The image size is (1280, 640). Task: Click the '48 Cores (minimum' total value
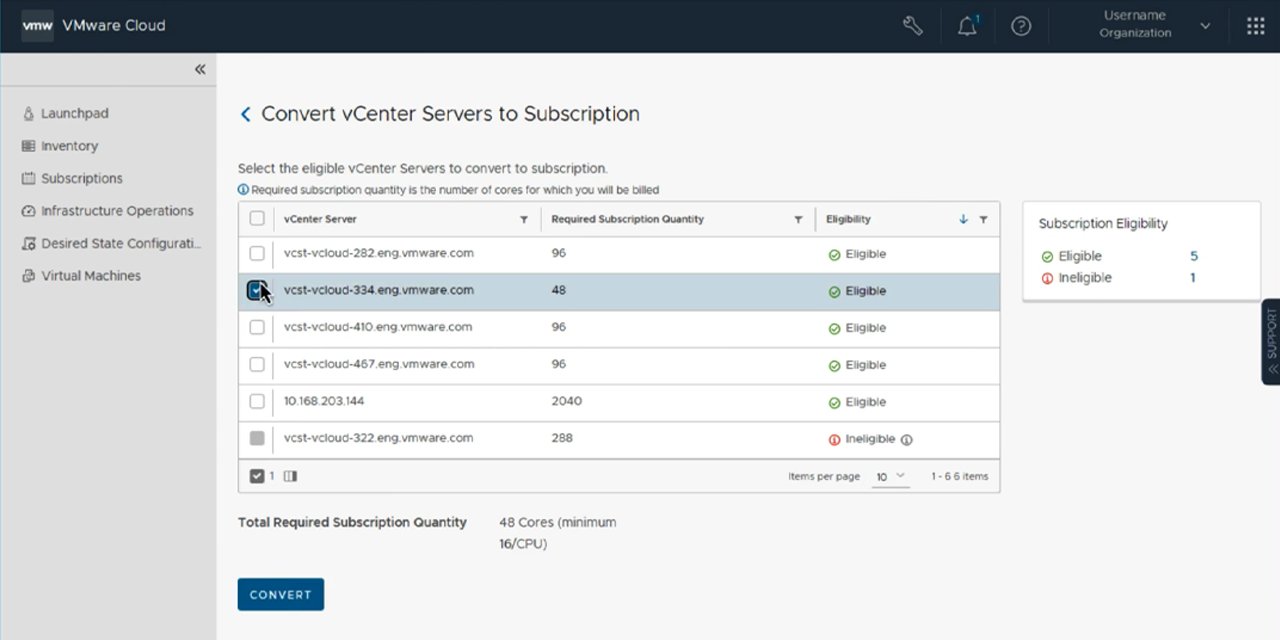point(558,522)
